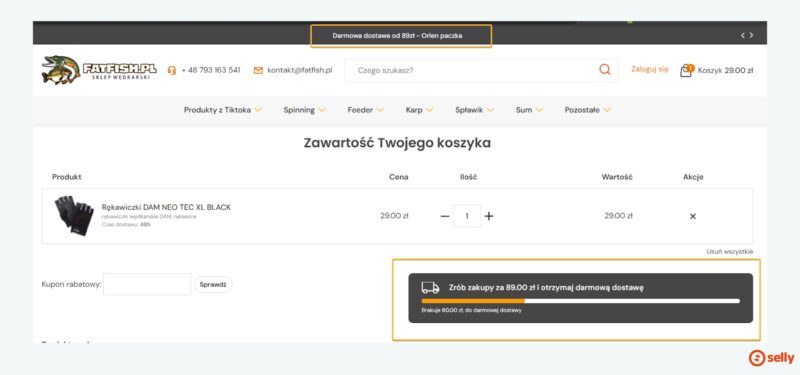Remove gloves with the X icon

pos(693,216)
